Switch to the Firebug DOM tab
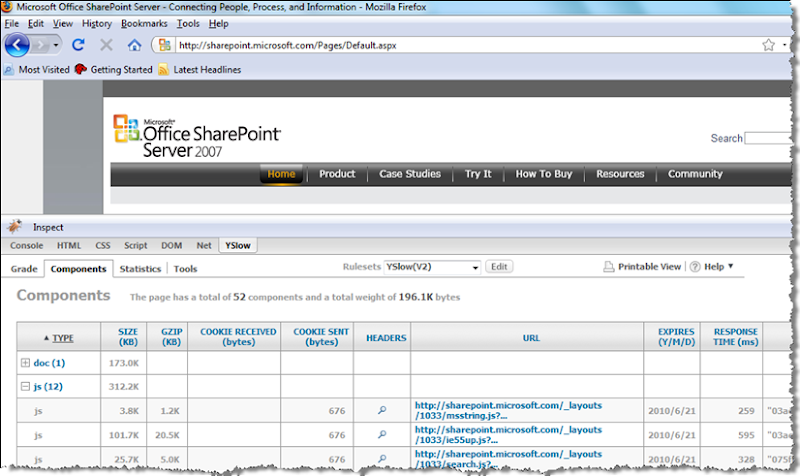The image size is (800, 476). pyautogui.click(x=171, y=245)
